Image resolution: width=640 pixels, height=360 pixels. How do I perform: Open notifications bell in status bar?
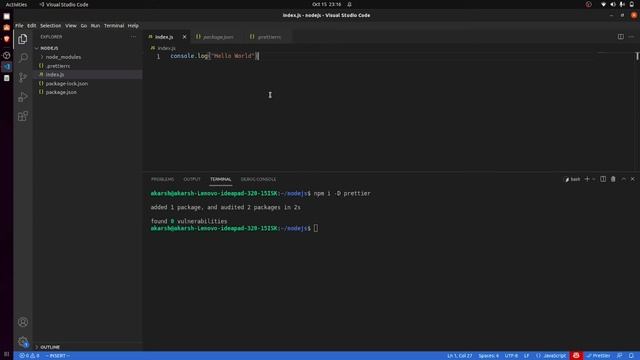coord(631,356)
